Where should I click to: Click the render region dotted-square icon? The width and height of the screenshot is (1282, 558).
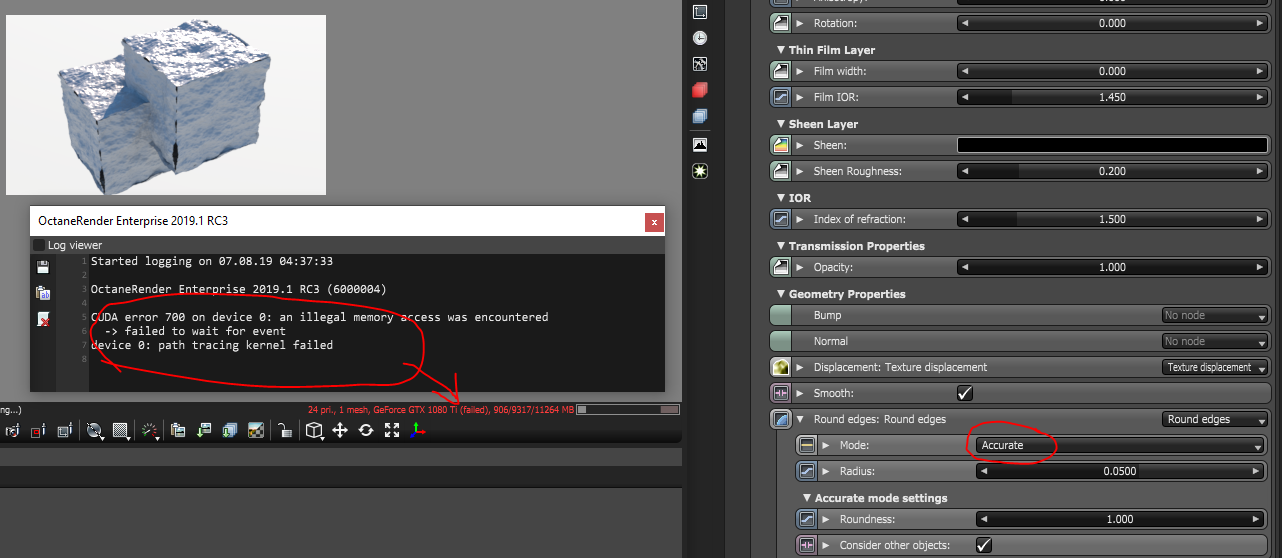(x=121, y=431)
